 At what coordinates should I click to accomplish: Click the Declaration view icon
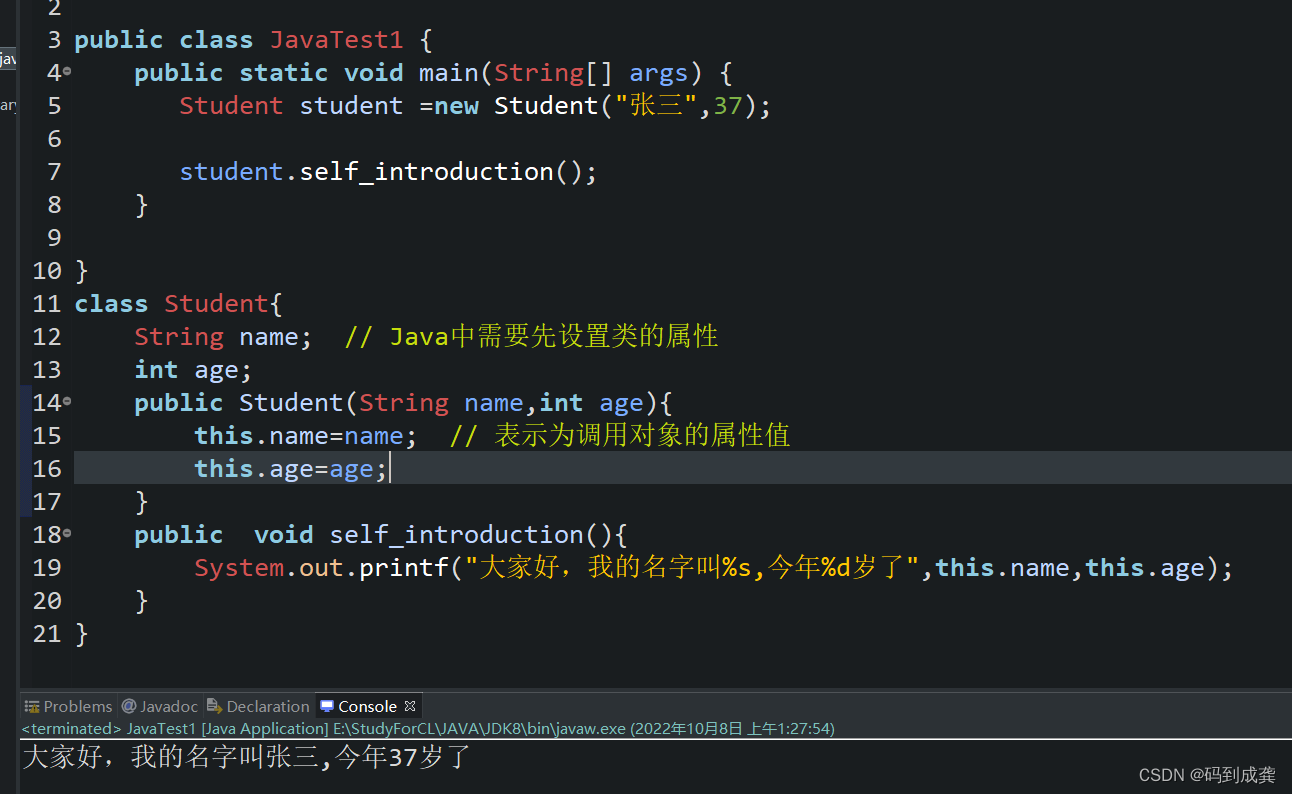(215, 706)
